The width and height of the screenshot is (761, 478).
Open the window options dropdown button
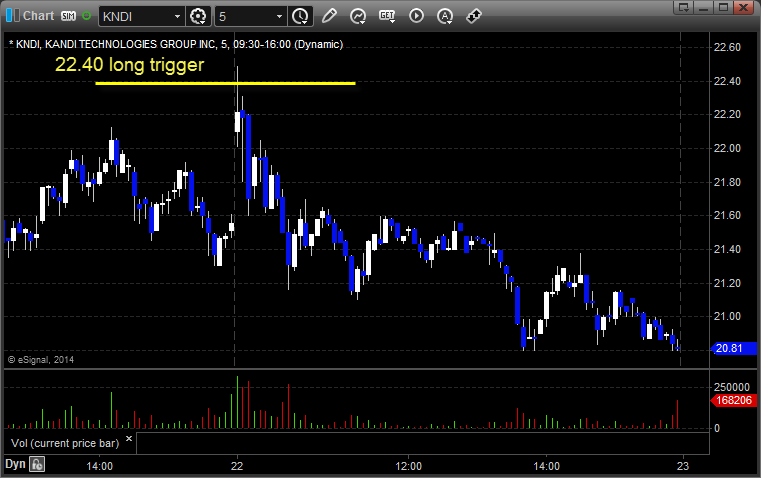coord(683,7)
